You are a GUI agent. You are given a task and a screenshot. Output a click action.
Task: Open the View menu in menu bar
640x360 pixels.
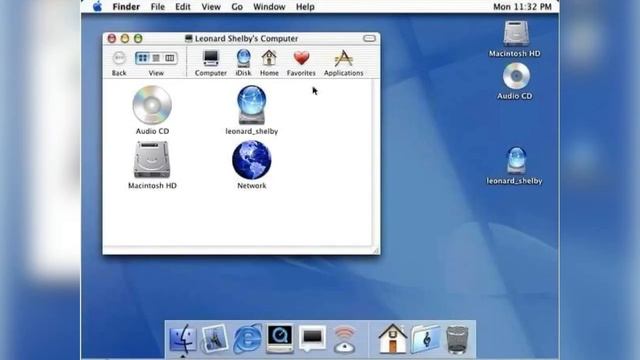[x=211, y=7]
